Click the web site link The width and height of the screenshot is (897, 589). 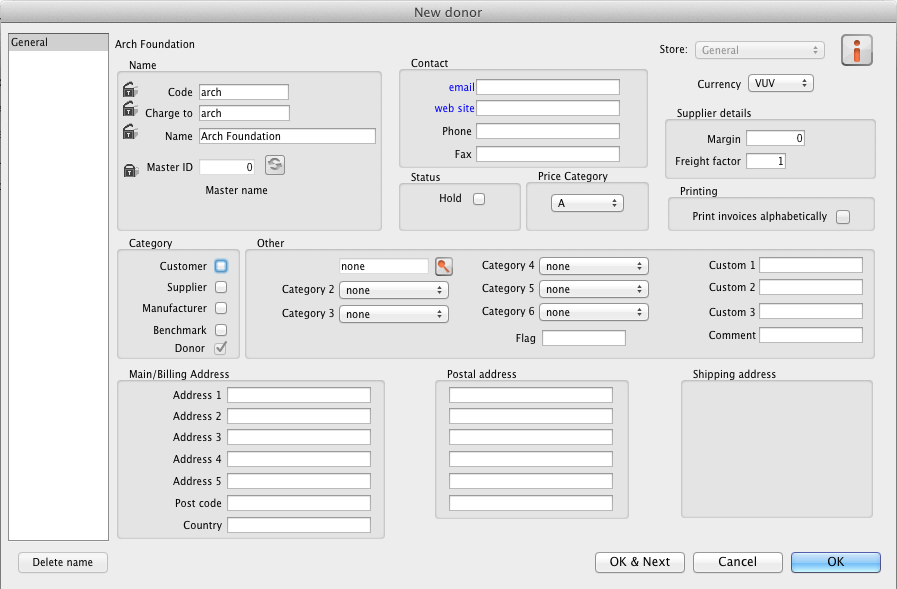click(x=454, y=108)
